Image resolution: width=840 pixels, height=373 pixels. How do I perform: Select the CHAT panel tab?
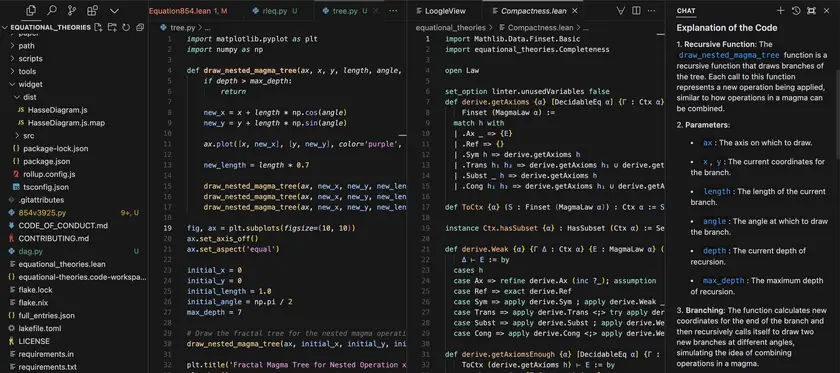point(686,11)
